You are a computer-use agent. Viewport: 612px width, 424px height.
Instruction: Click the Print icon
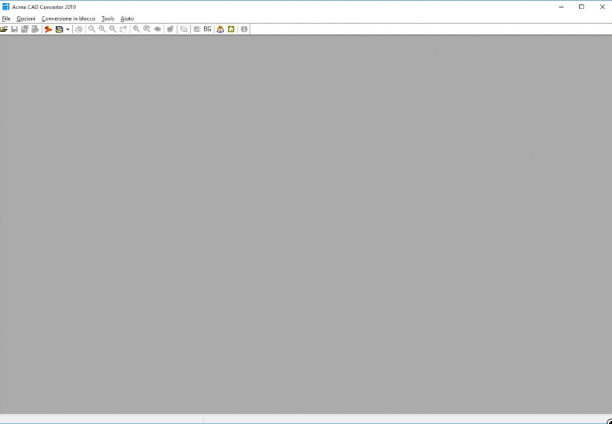(79, 29)
